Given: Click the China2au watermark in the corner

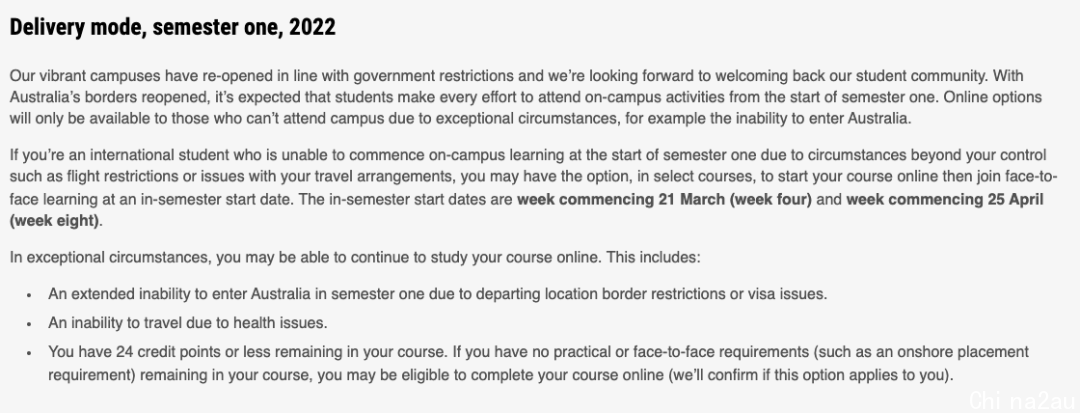Looking at the screenshot, I should (x=1022, y=399).
